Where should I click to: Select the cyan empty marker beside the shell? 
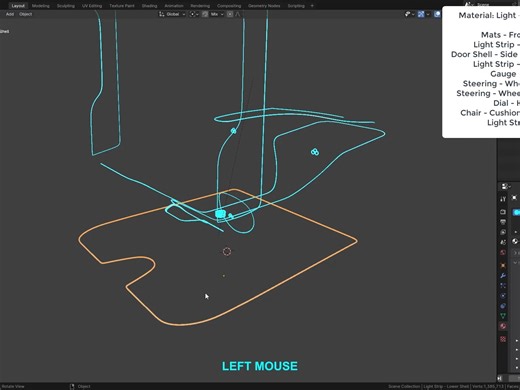click(315, 152)
